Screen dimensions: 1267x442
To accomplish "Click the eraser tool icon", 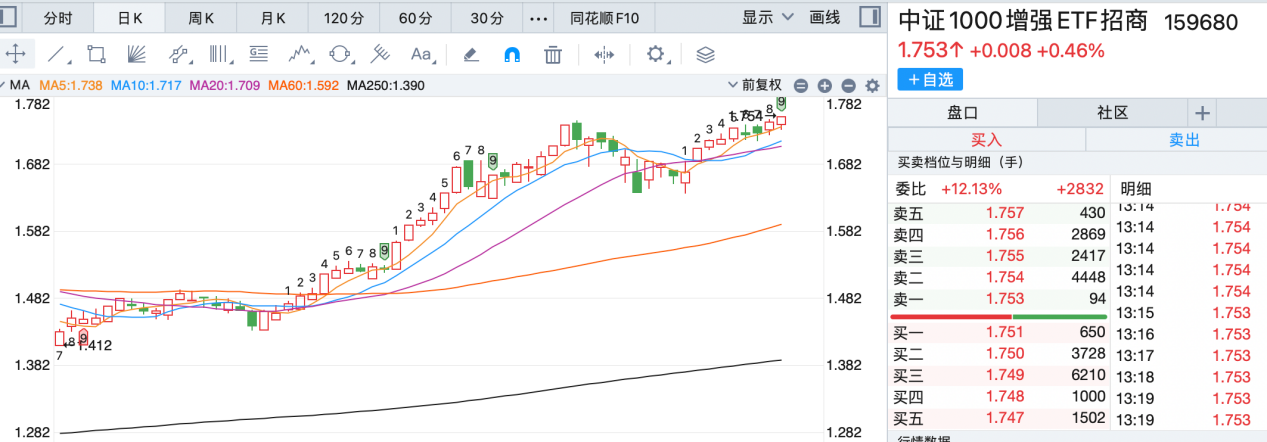I will click(x=473, y=54).
